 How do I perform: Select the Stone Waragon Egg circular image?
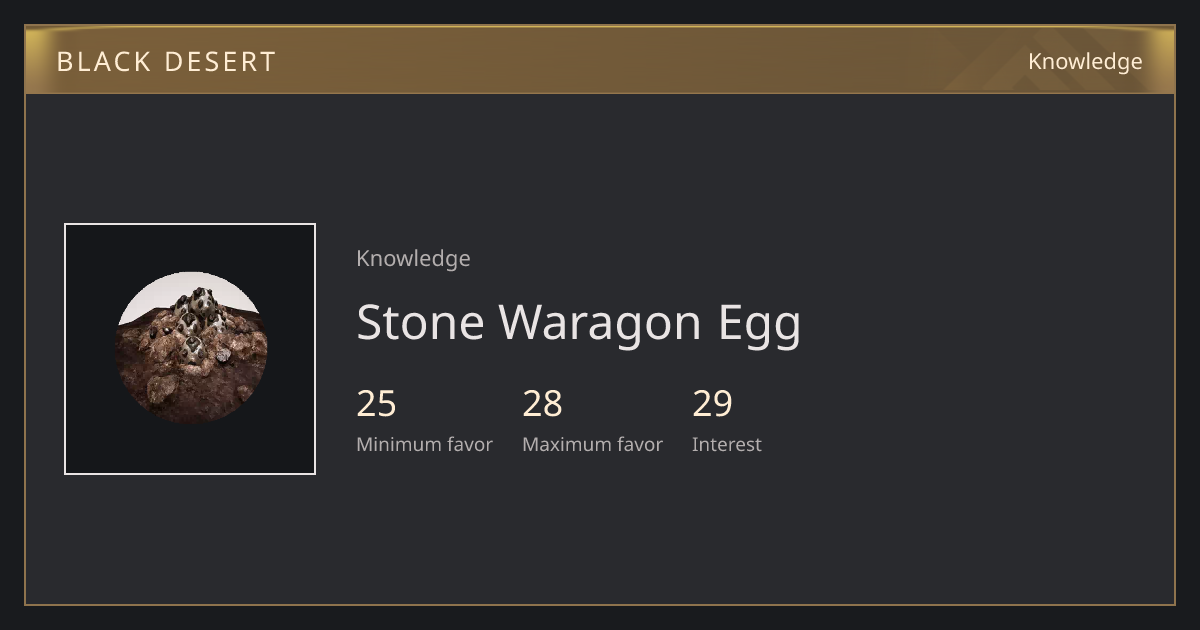click(190, 348)
